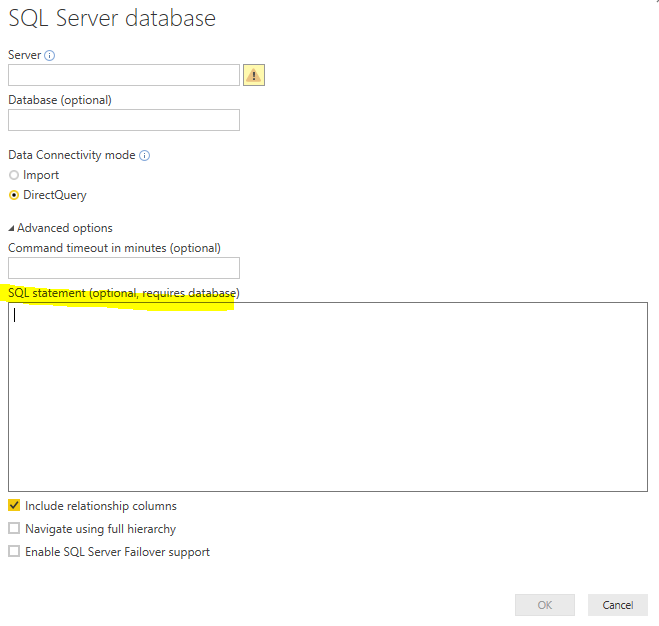Image resolution: width=659 pixels, height=626 pixels.
Task: Click the Cancel button
Action: (618, 605)
